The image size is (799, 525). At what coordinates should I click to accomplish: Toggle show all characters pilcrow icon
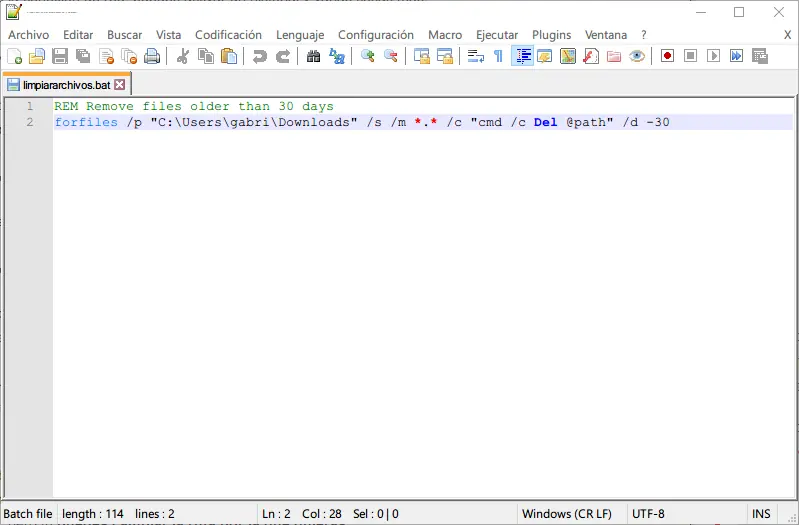[x=498, y=56]
